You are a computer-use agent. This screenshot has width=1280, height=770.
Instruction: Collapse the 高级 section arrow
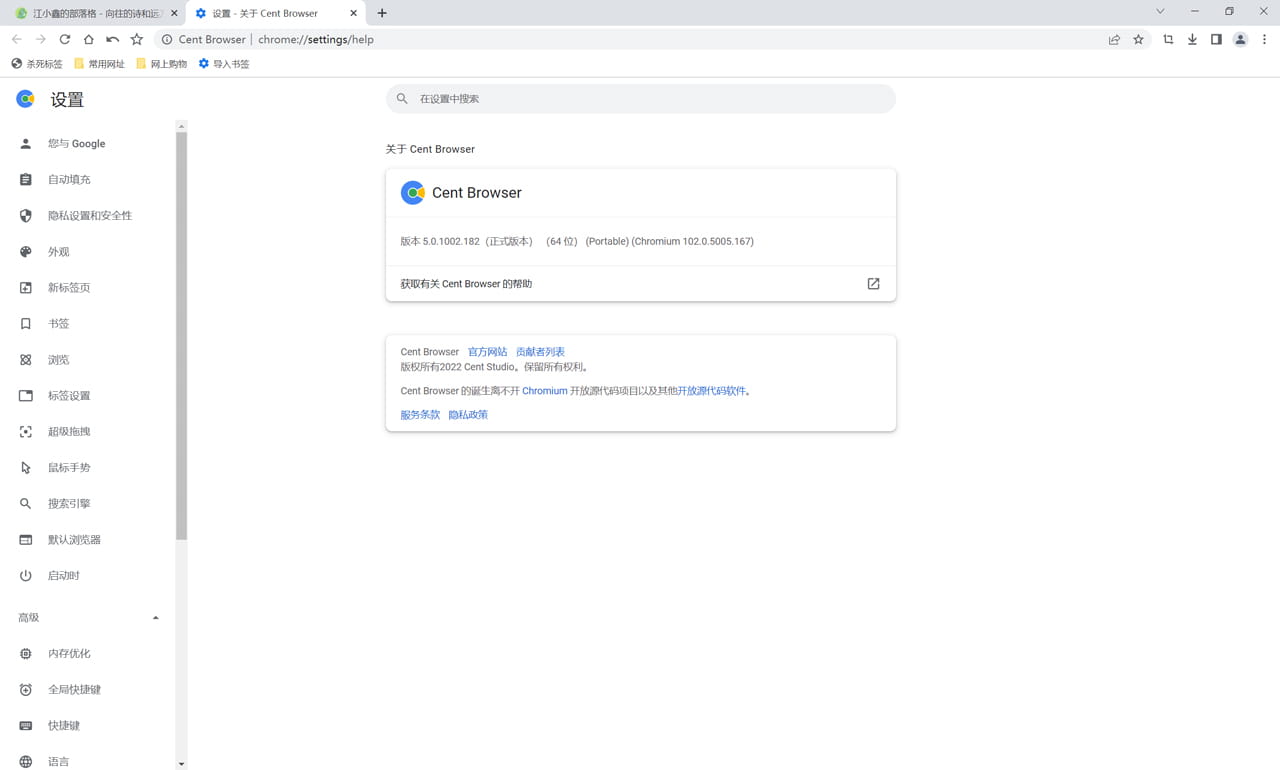click(155, 618)
